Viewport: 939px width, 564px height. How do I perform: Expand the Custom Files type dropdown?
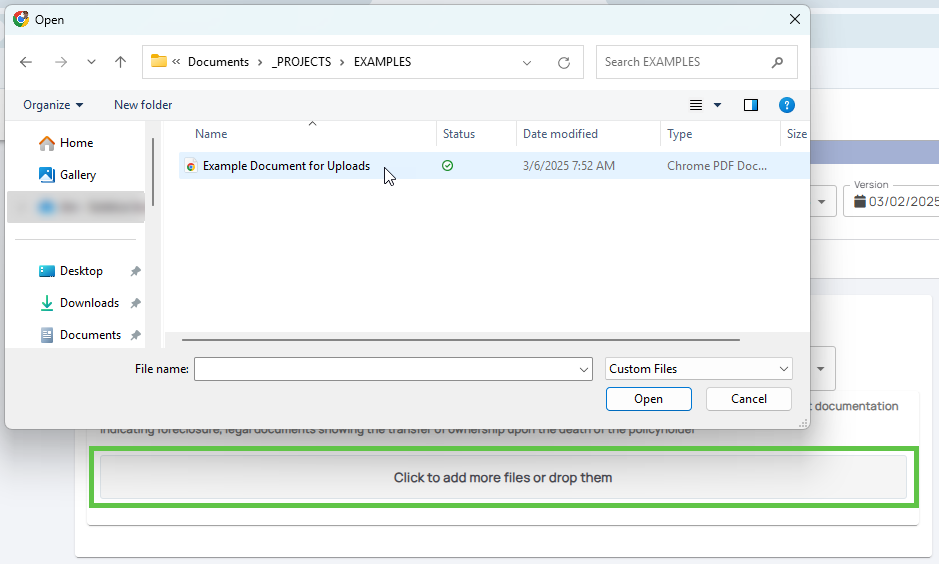pyautogui.click(x=698, y=369)
